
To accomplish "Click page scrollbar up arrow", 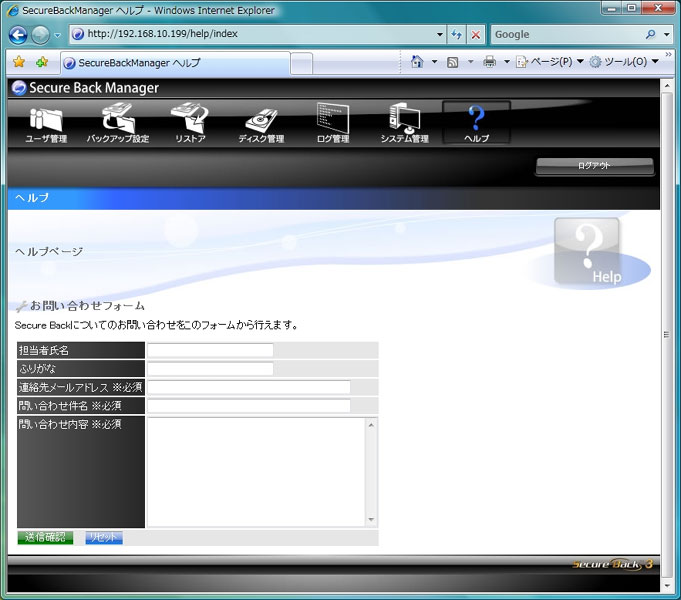I will [x=667, y=86].
